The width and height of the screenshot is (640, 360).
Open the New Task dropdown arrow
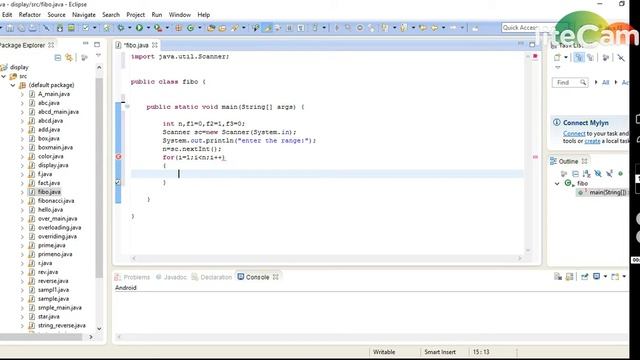[566, 58]
